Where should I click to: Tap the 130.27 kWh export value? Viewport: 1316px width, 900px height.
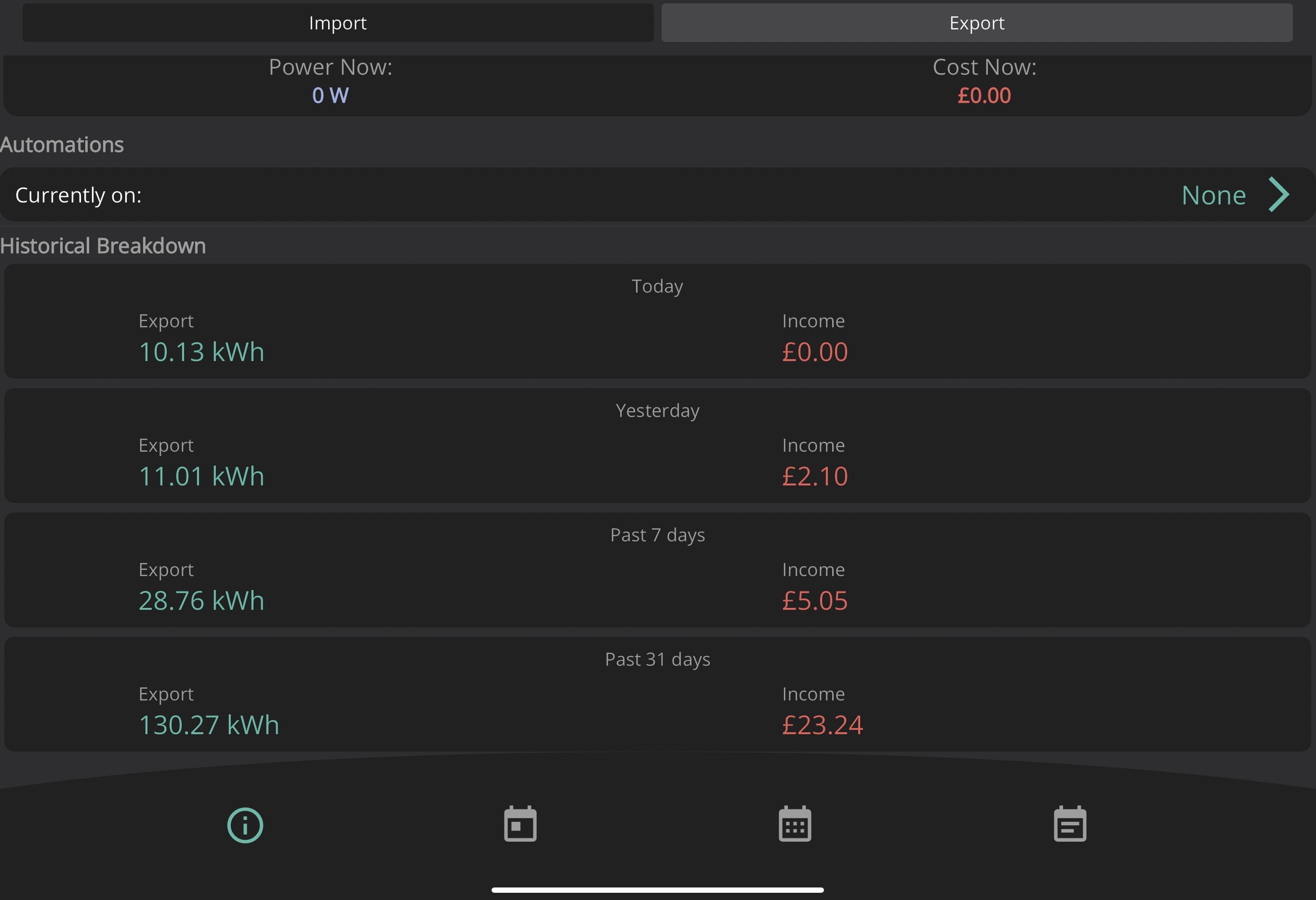(209, 725)
